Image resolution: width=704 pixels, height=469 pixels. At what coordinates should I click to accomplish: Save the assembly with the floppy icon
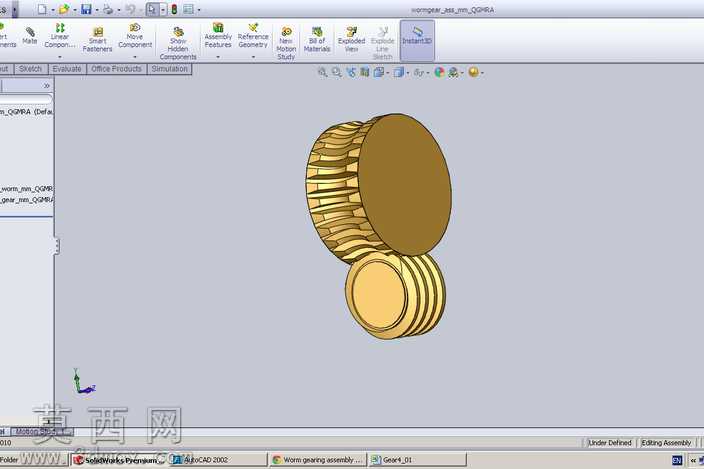pos(86,9)
